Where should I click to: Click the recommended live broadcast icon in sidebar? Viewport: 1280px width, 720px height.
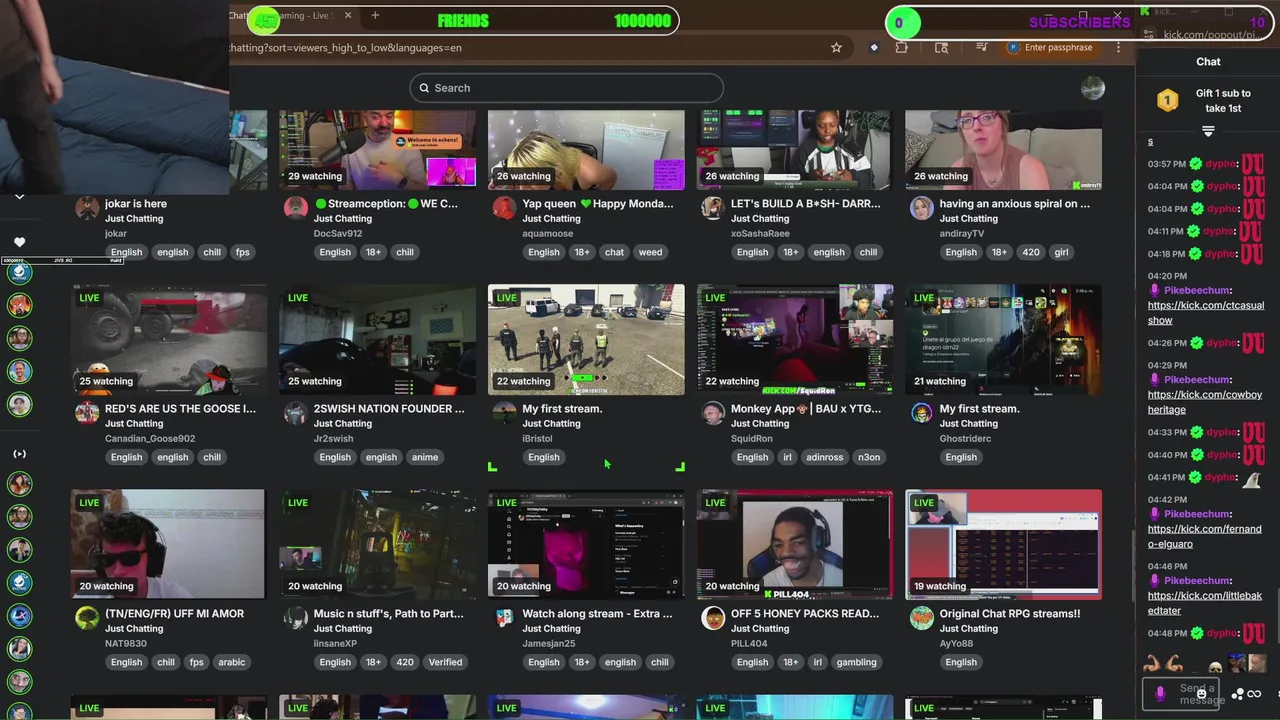(x=19, y=454)
